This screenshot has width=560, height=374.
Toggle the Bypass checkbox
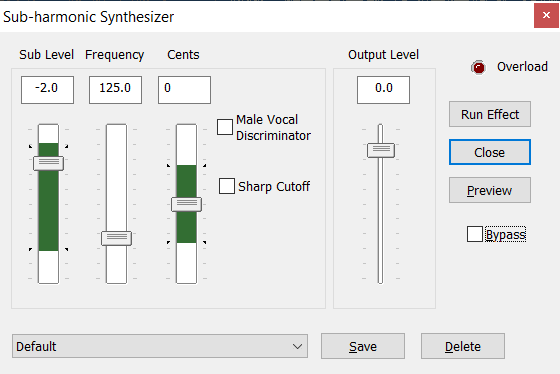[475, 234]
